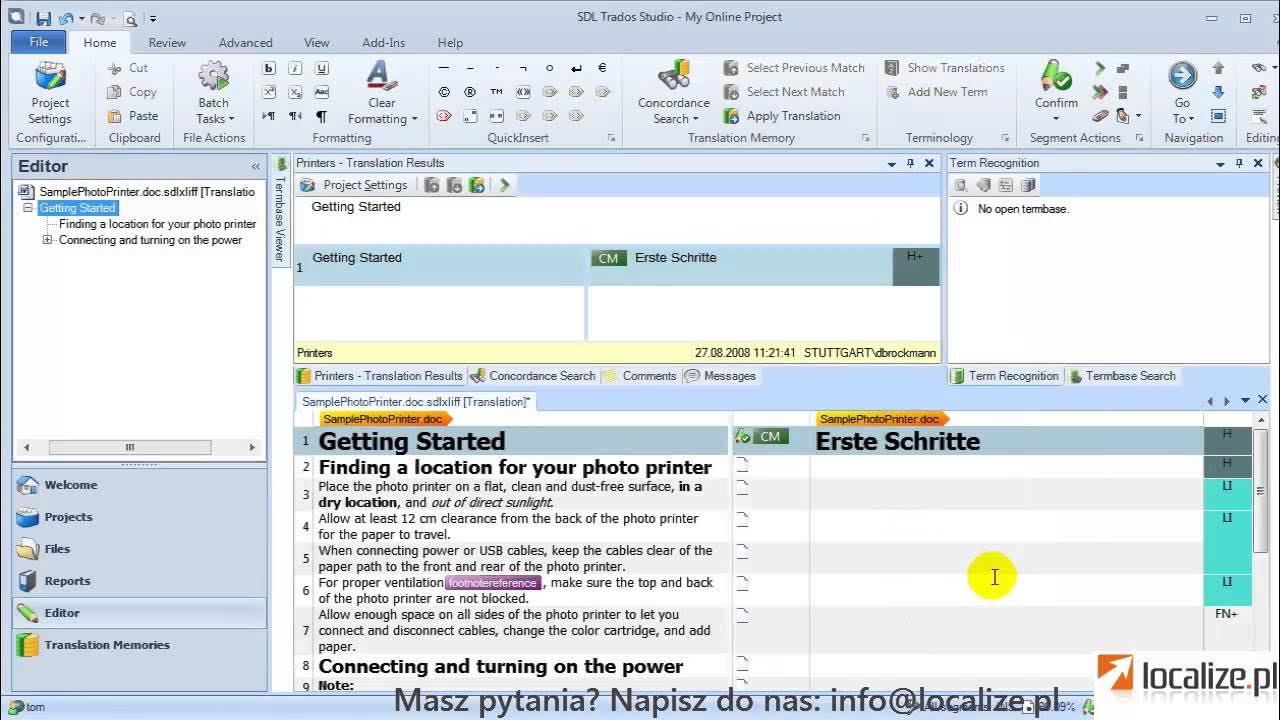Collapse the Getting Started tree node
The width and height of the screenshot is (1280, 720).
[x=28, y=208]
